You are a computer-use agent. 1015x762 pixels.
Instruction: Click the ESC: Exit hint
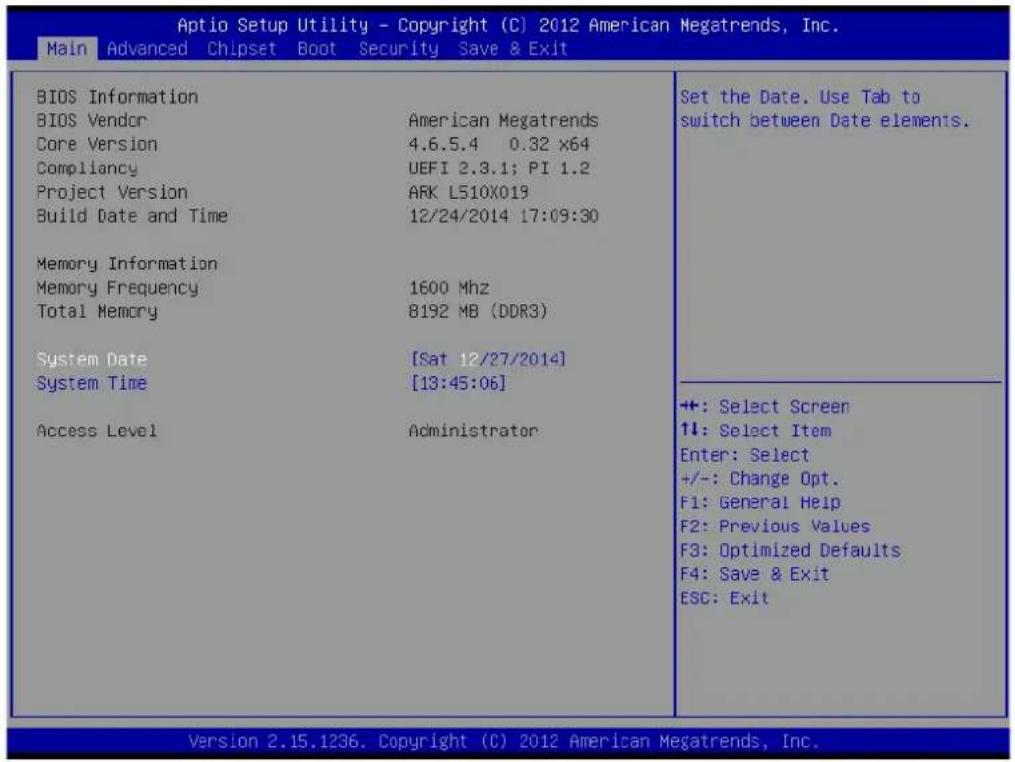(724, 598)
